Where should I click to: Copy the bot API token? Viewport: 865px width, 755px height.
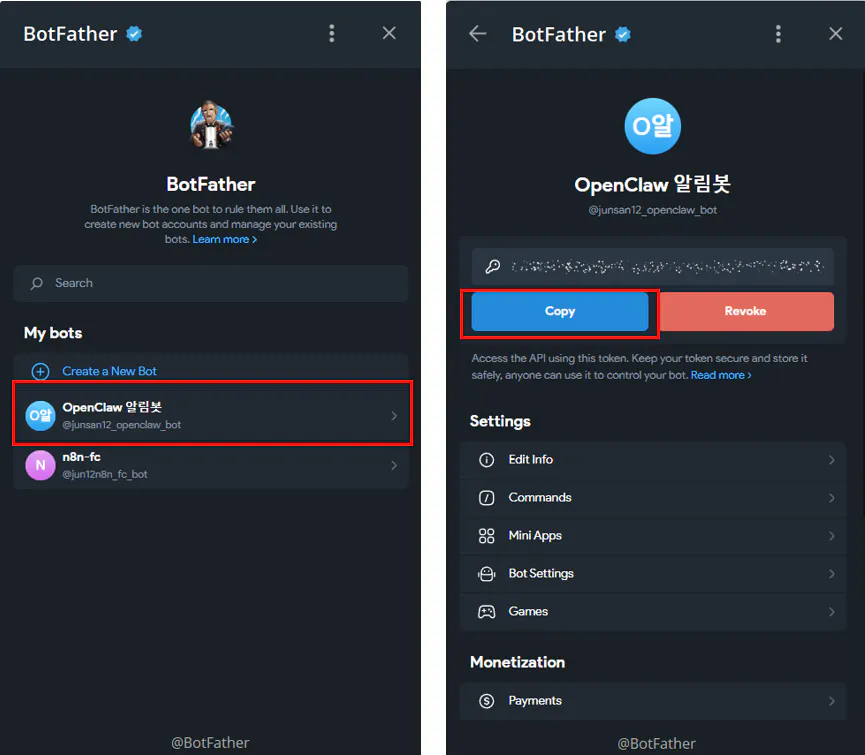pos(560,312)
